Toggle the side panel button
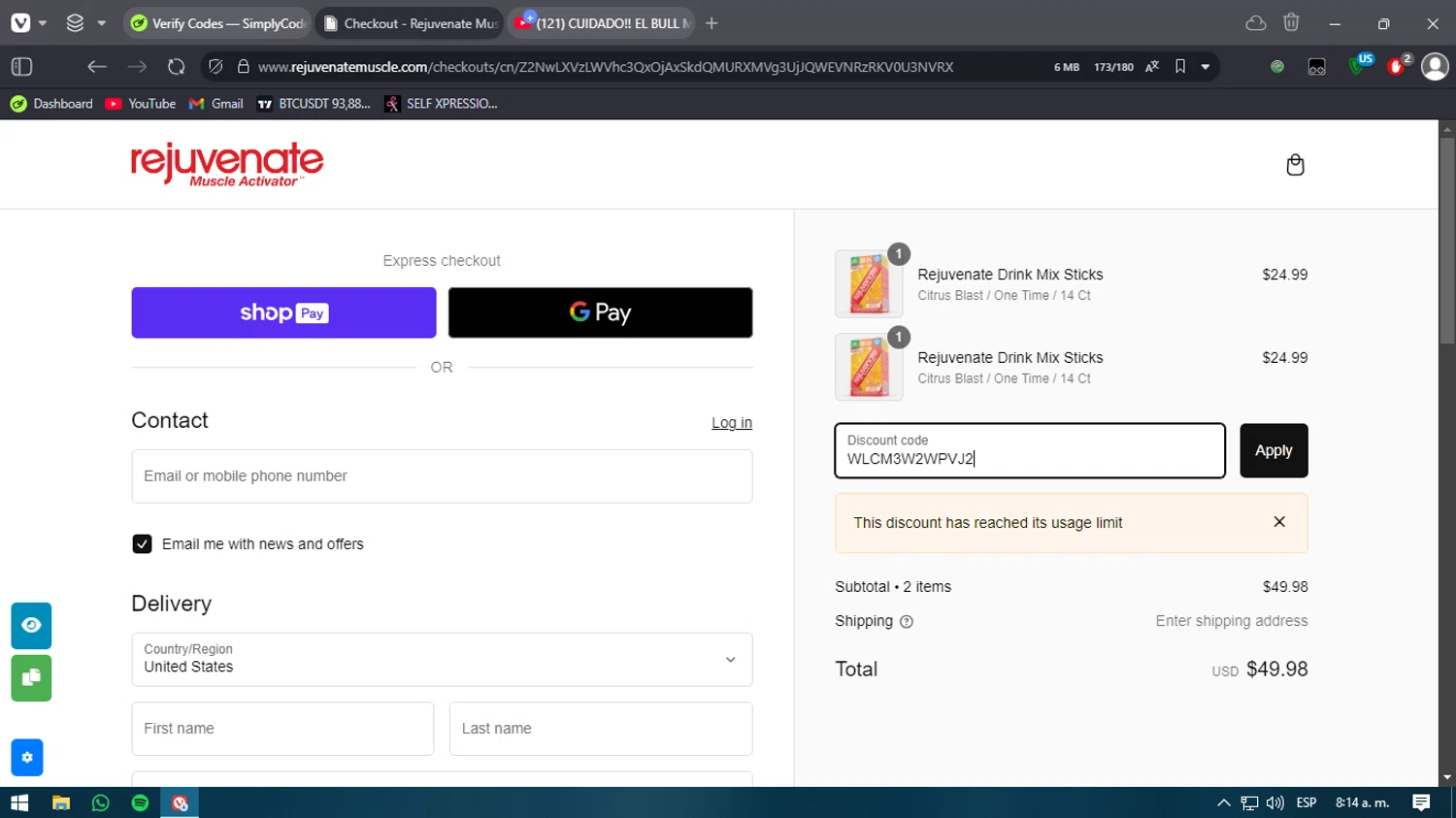Screen dimensions: 1456x818 (x=21, y=67)
